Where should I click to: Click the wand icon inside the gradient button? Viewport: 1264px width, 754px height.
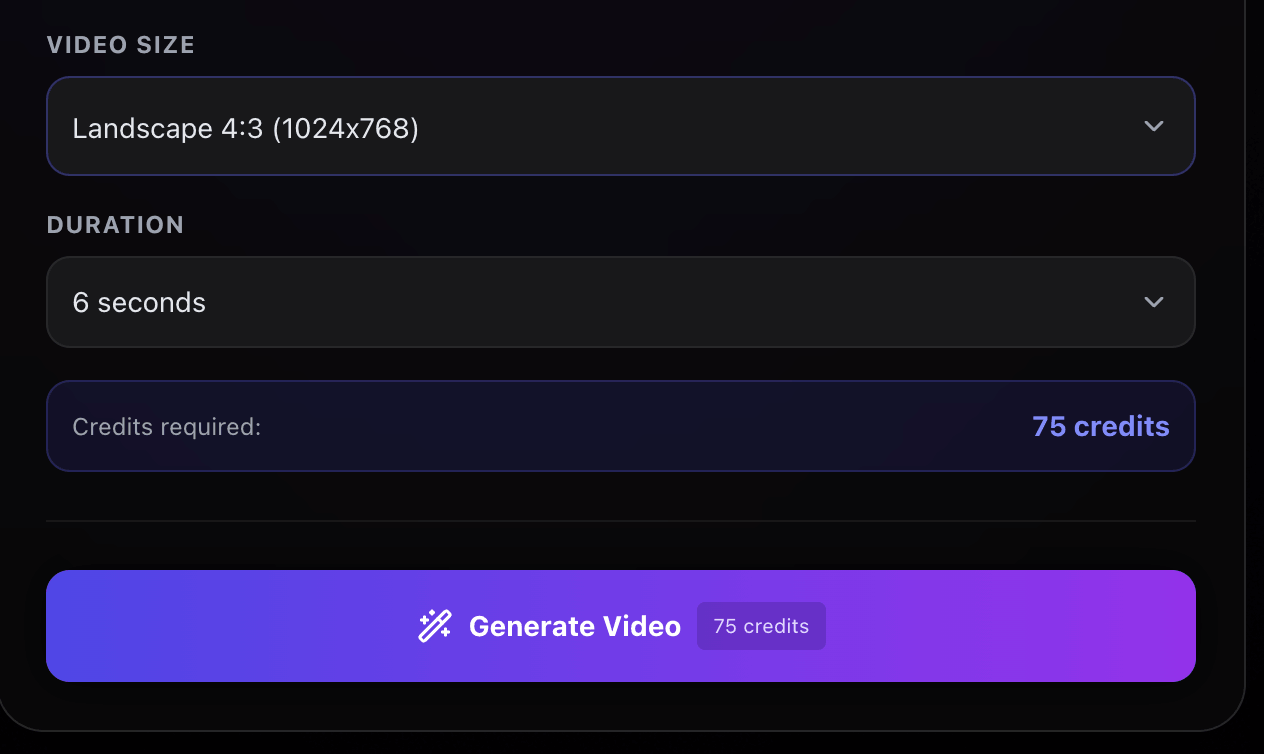point(434,626)
